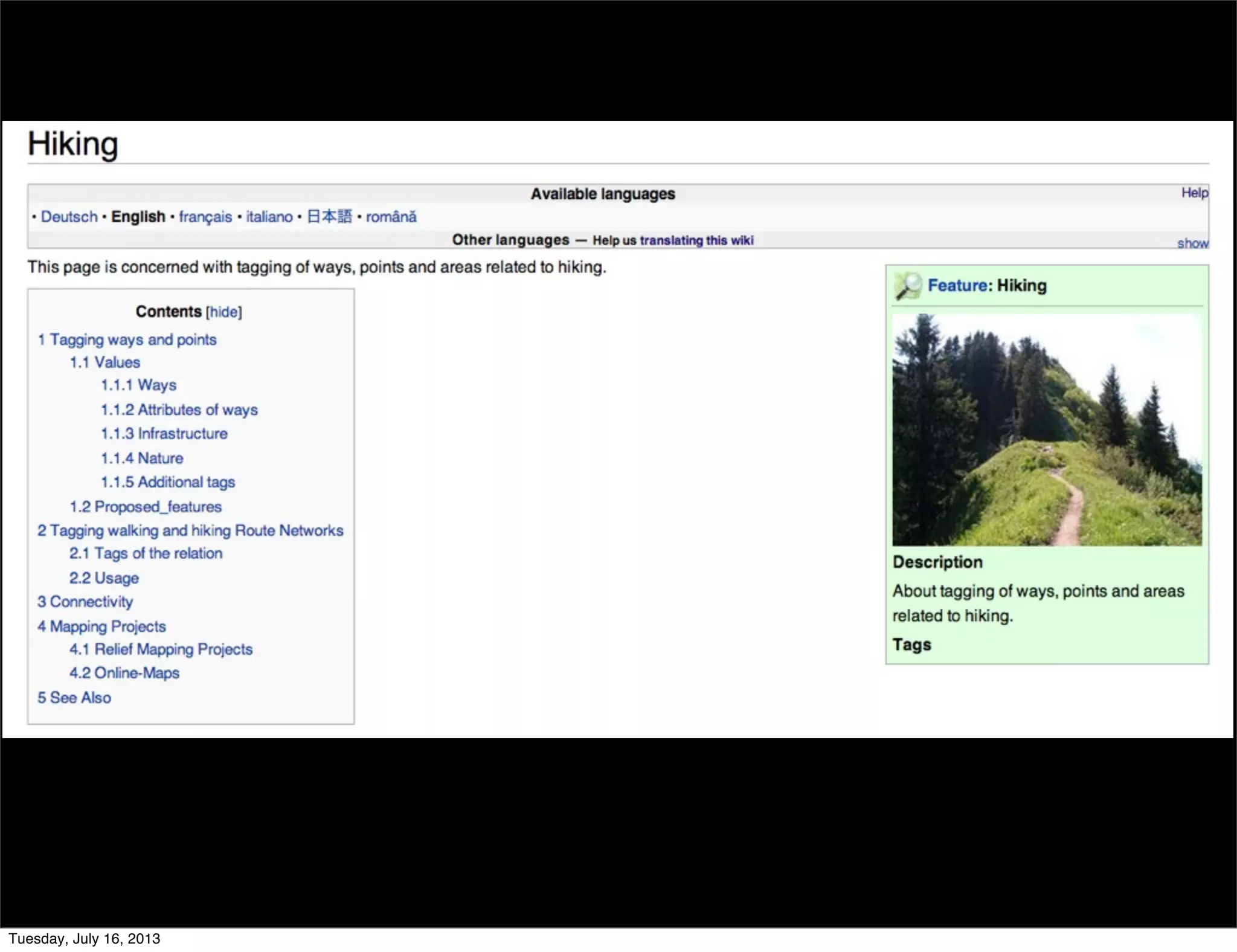Image resolution: width=1237 pixels, height=952 pixels.
Task: Open the Help link in languages box
Action: 1194,193
